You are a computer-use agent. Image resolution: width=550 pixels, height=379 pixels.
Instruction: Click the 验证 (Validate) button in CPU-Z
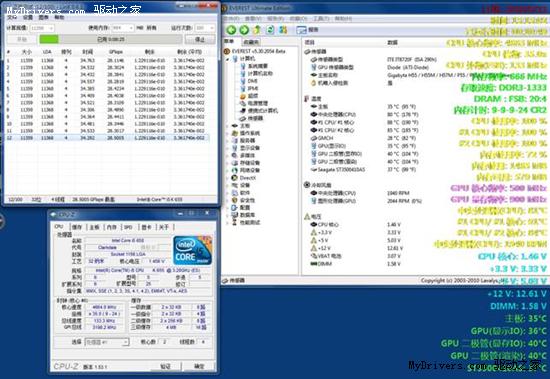(166, 366)
